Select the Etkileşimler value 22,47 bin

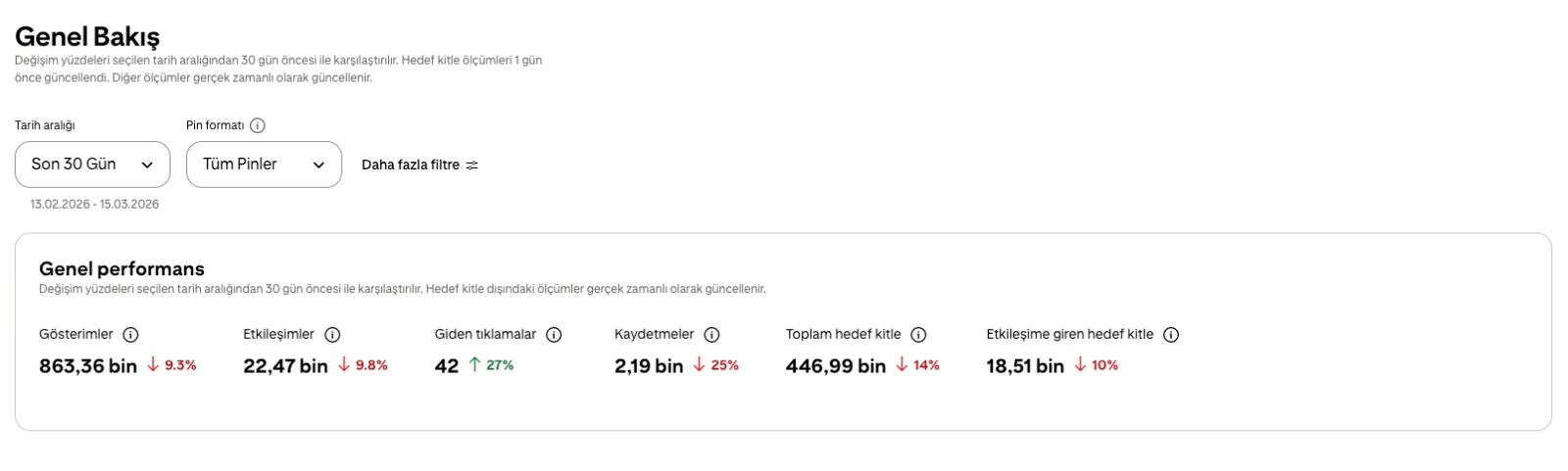point(285,366)
